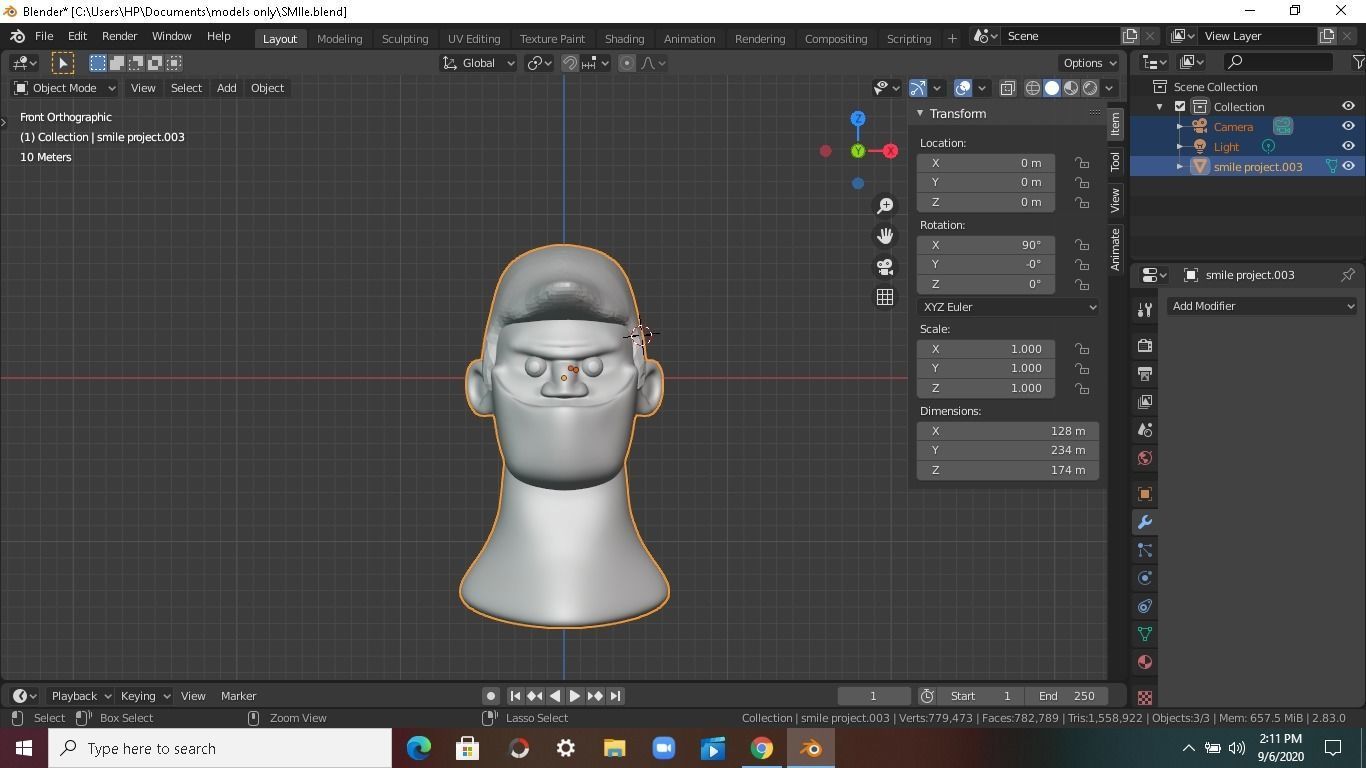This screenshot has height=768, width=1366.
Task: Open the File menu
Action: (44, 36)
